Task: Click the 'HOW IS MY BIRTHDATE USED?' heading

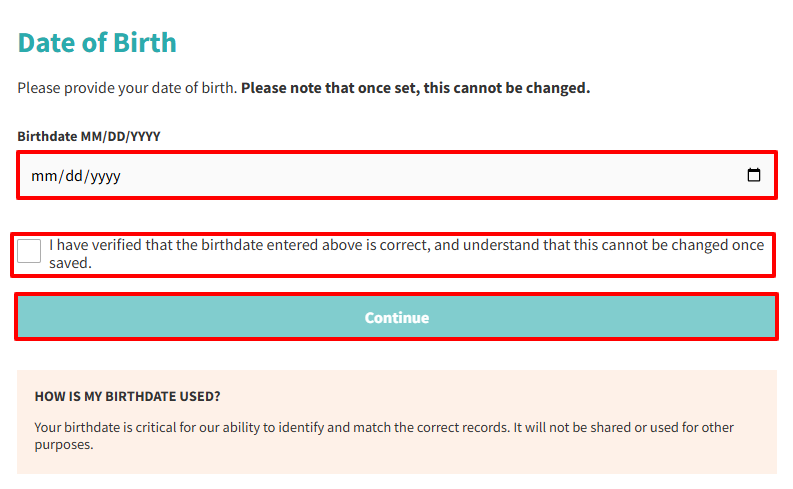Action: coord(128,396)
